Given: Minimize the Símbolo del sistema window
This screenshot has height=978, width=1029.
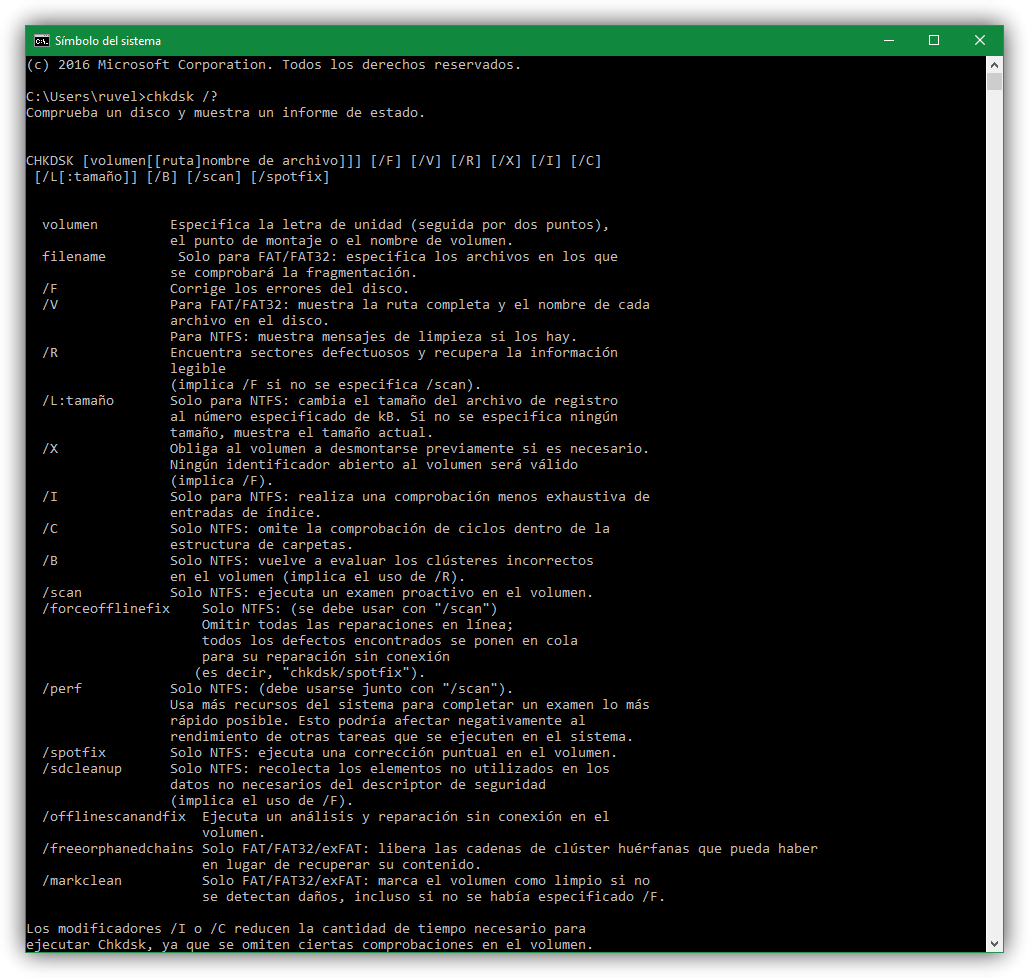Looking at the screenshot, I should tap(889, 41).
